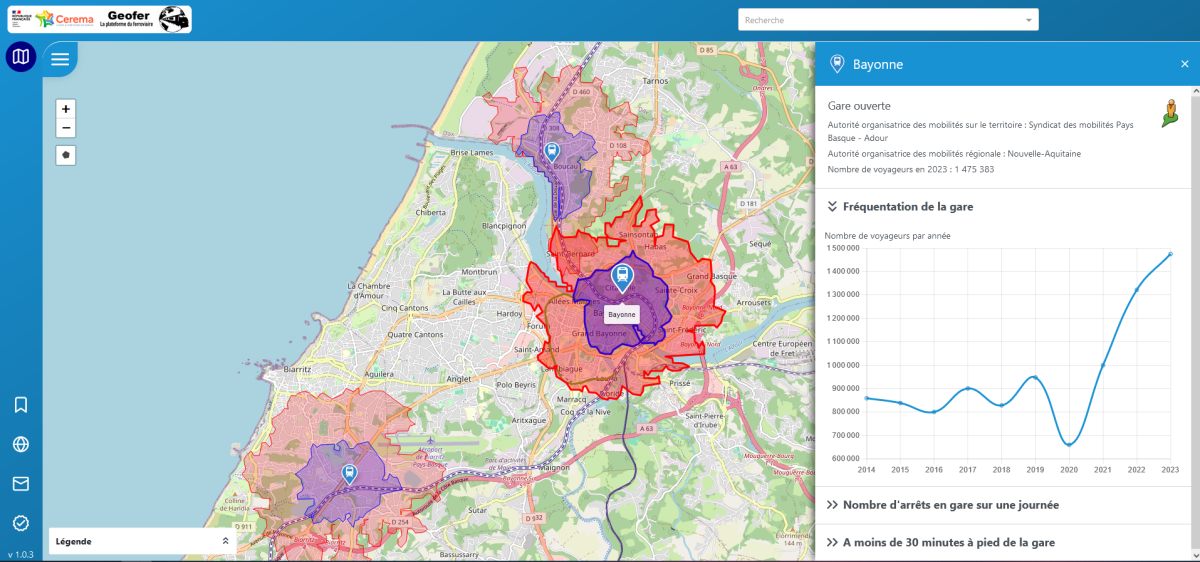
Task: Expand the Légende panel
Action: 225,541
